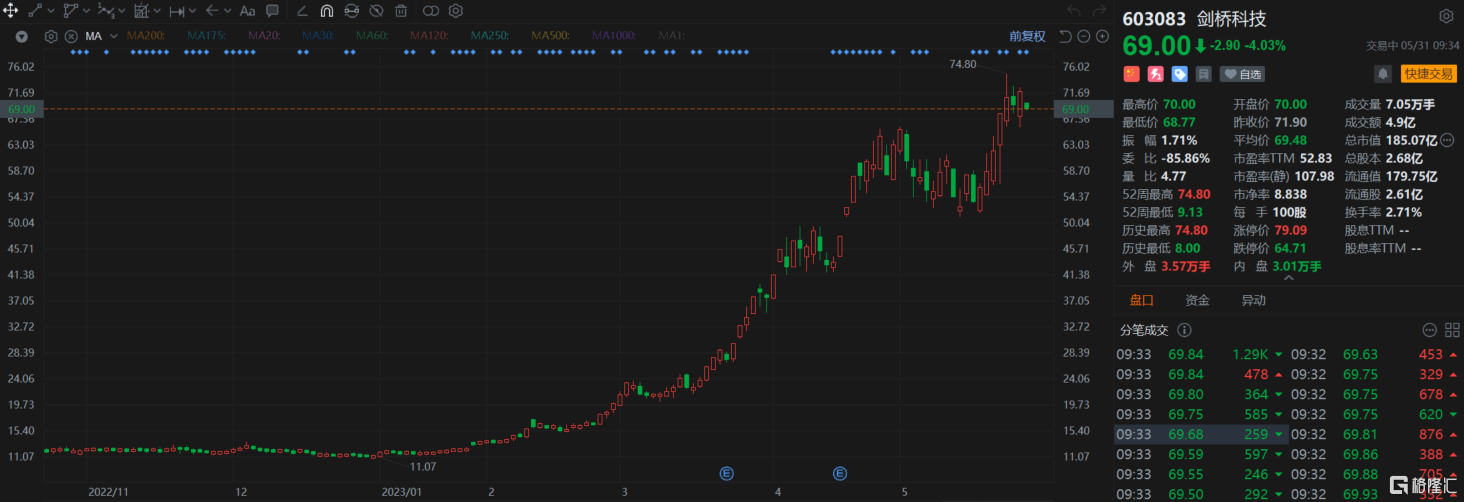This screenshot has height=502, width=1464.
Task: Expand the wave pattern tool dropdown
Action: (122, 11)
